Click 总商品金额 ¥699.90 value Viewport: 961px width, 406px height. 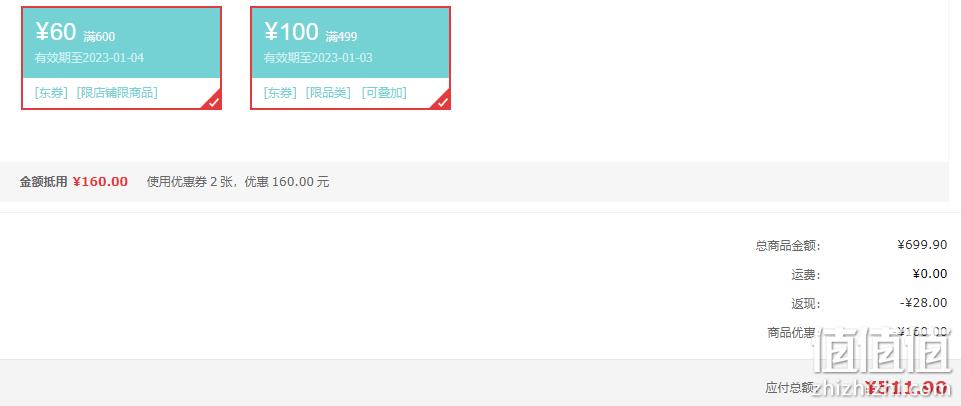[922, 245]
